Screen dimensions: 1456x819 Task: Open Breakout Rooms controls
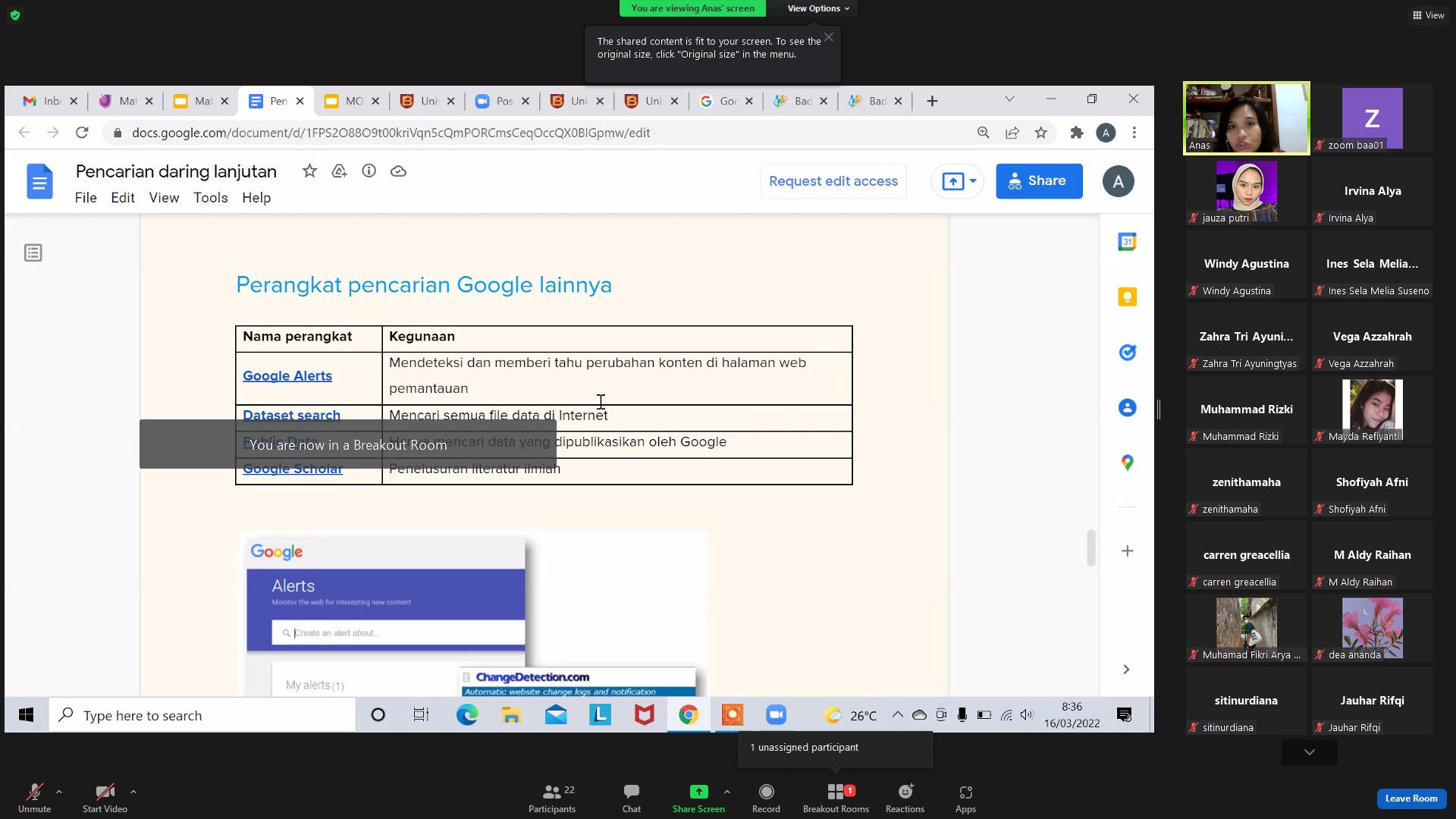pyautogui.click(x=836, y=798)
